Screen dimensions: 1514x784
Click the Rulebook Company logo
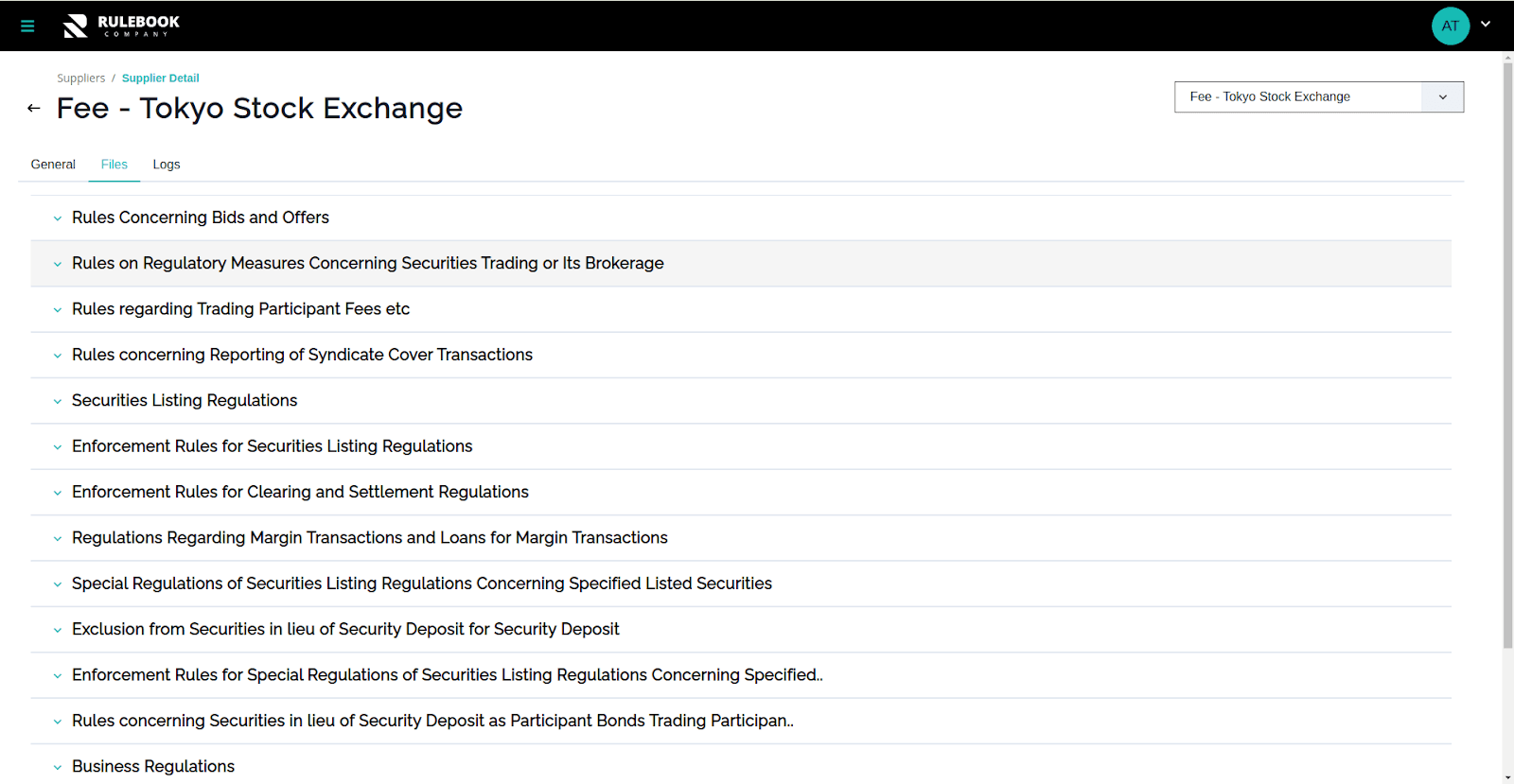point(122,26)
